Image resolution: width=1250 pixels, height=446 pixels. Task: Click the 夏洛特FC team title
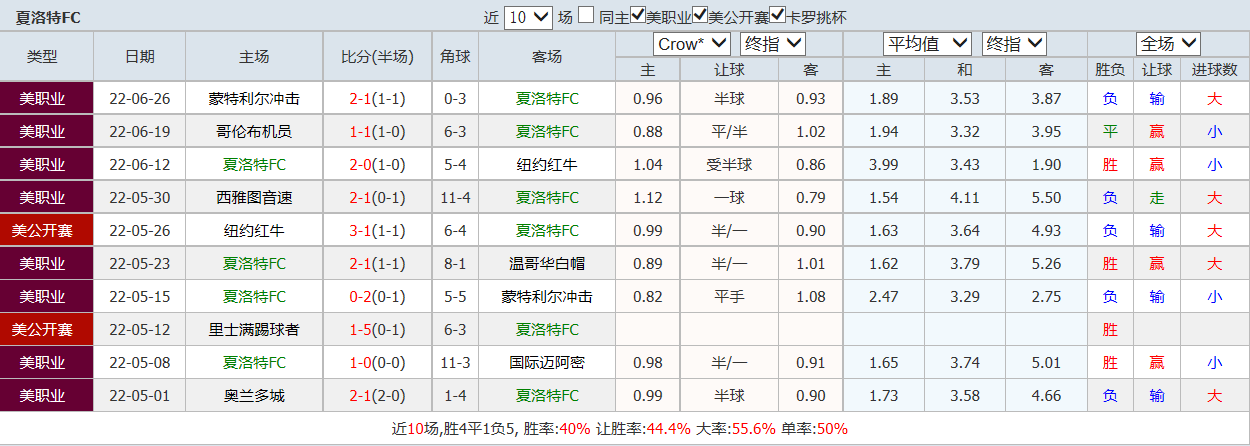pyautogui.click(x=49, y=17)
